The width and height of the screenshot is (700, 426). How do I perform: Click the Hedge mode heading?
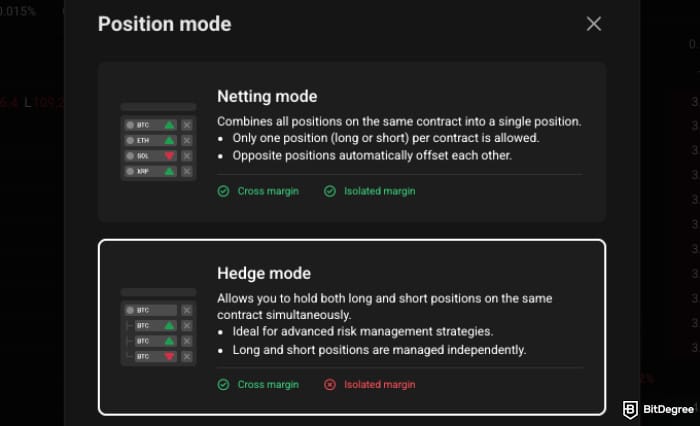point(264,273)
